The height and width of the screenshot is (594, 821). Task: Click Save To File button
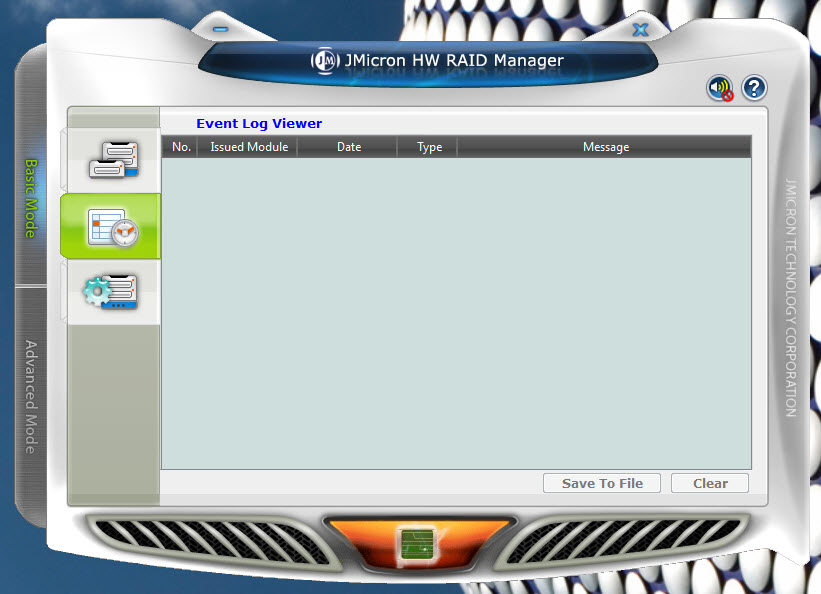pos(602,483)
